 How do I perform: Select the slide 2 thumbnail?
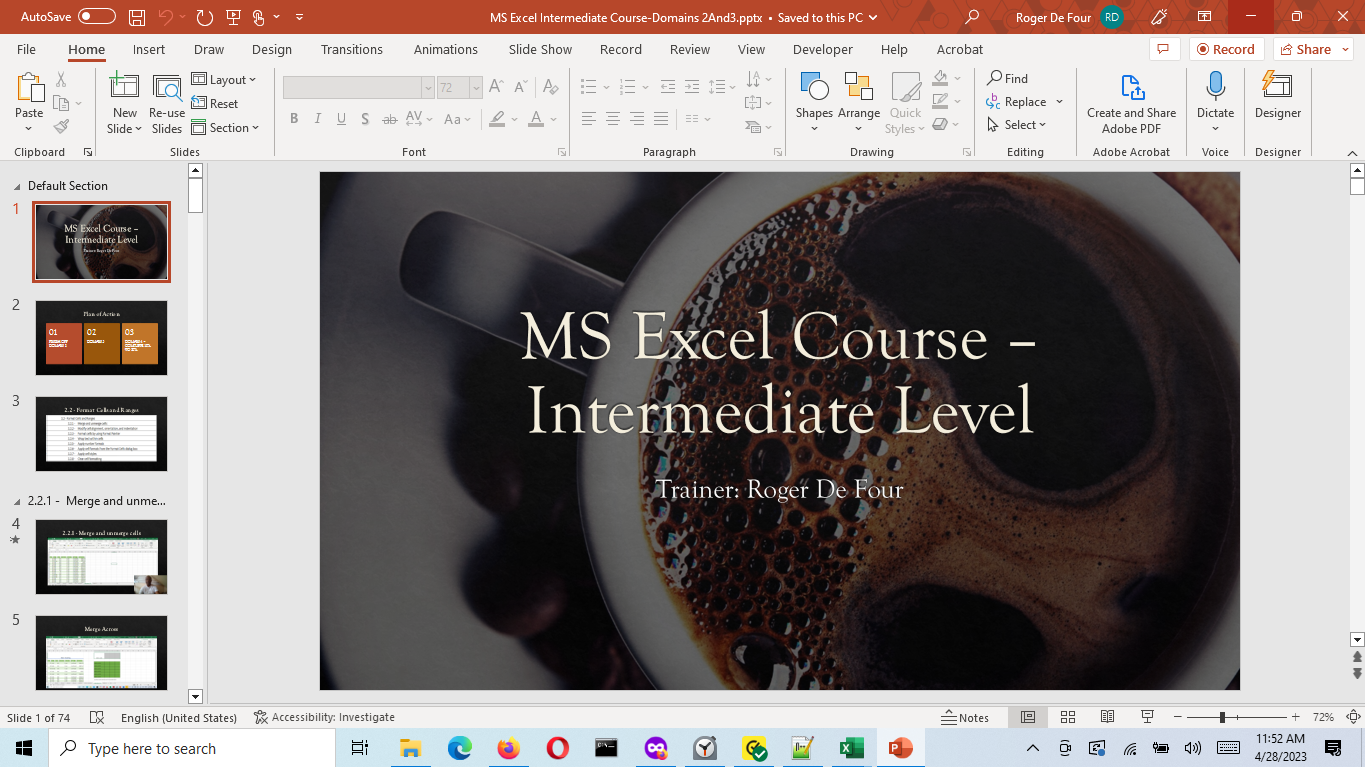click(x=101, y=338)
